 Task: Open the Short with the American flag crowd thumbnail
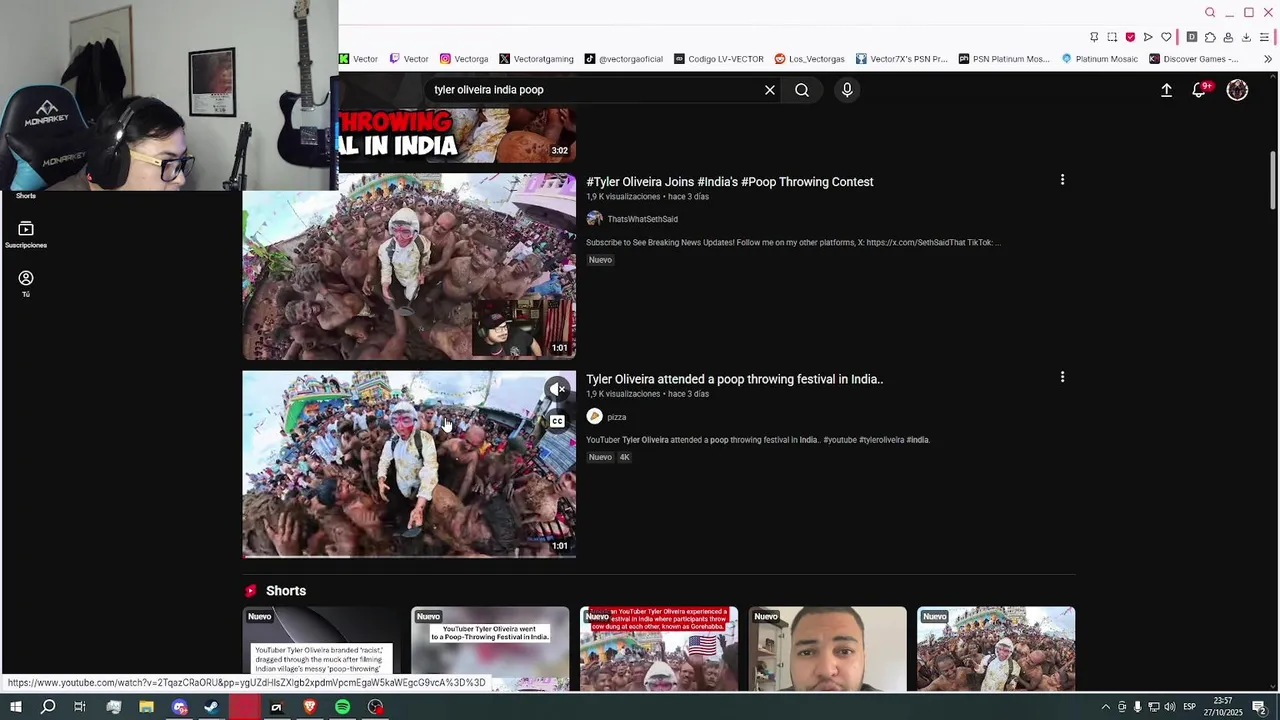[659, 648]
